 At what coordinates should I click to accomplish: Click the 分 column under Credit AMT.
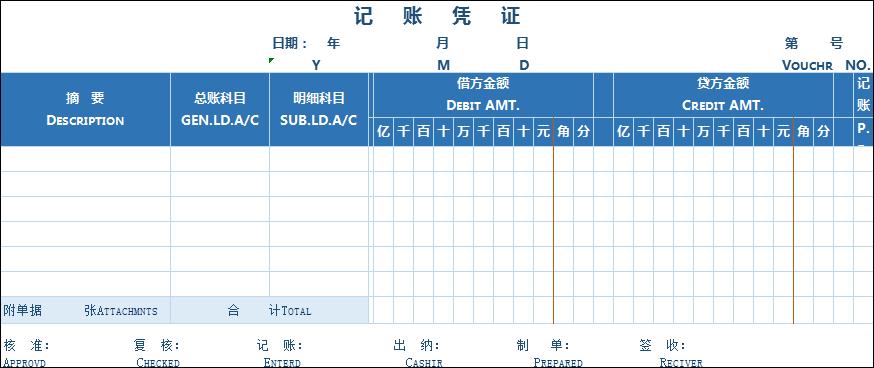[x=823, y=132]
